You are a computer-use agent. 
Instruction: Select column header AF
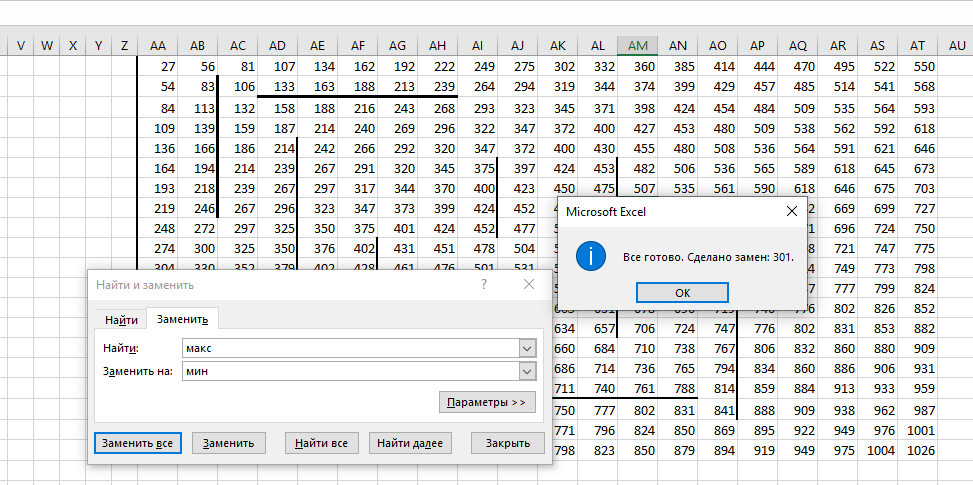[357, 46]
